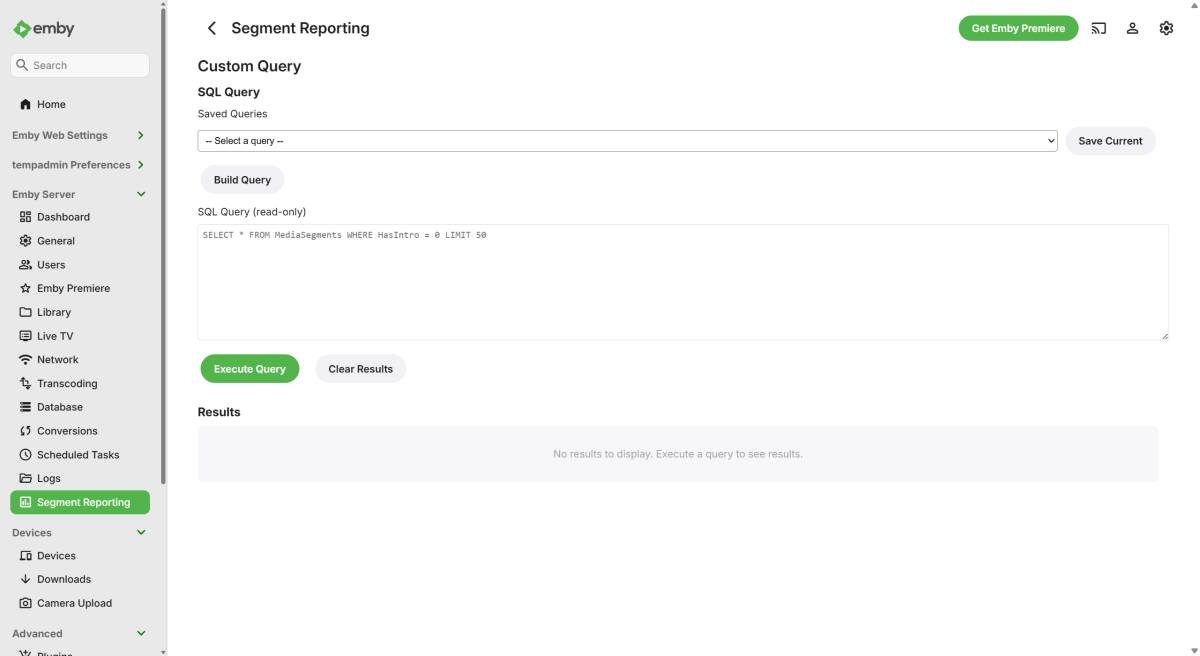
Task: Select Users from the Emby Server menu
Action: (x=49, y=264)
